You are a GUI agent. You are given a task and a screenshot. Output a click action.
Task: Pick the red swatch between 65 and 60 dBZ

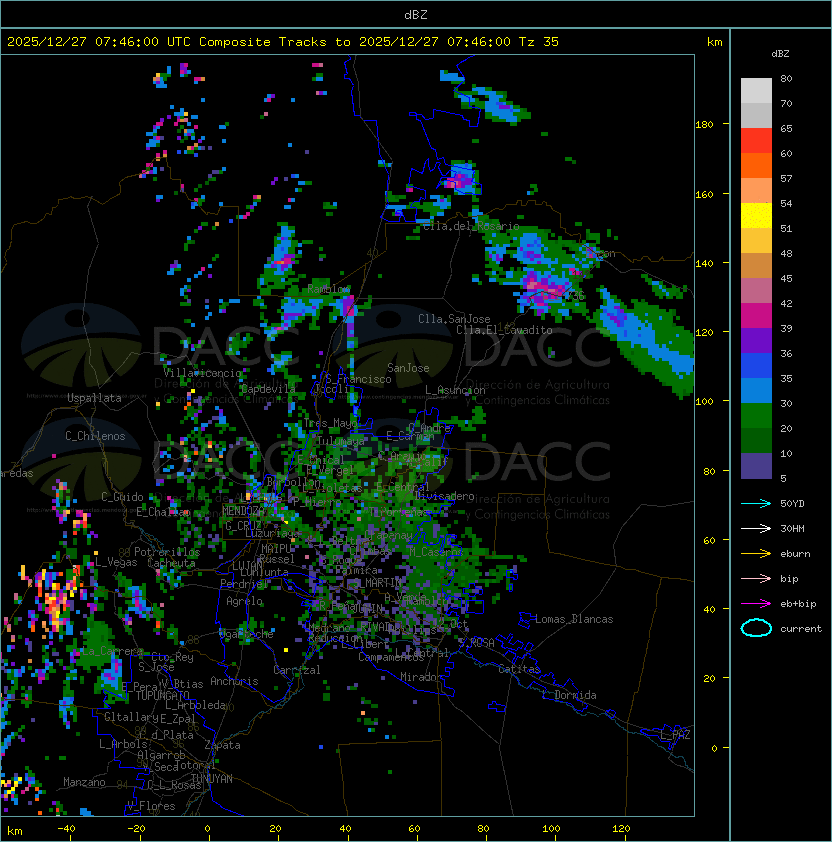pos(756,141)
